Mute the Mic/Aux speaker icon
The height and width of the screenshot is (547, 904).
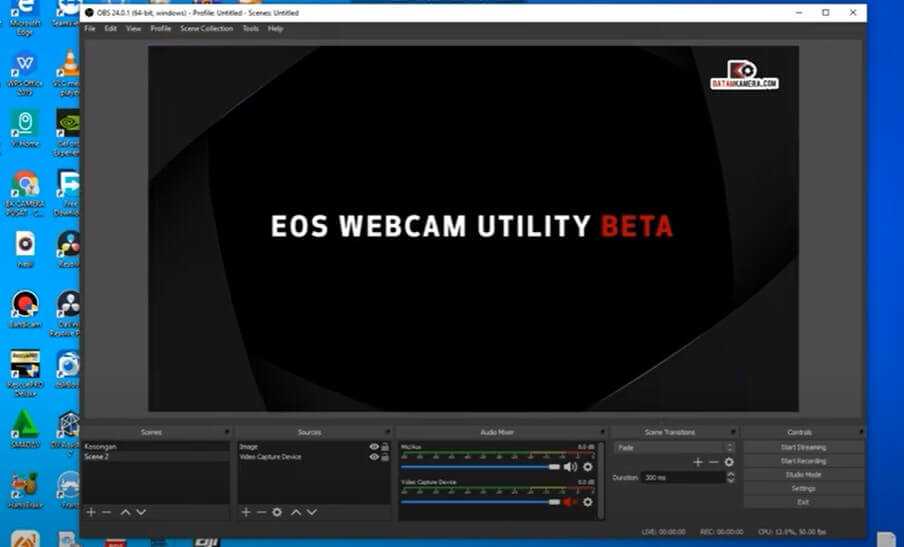point(570,467)
